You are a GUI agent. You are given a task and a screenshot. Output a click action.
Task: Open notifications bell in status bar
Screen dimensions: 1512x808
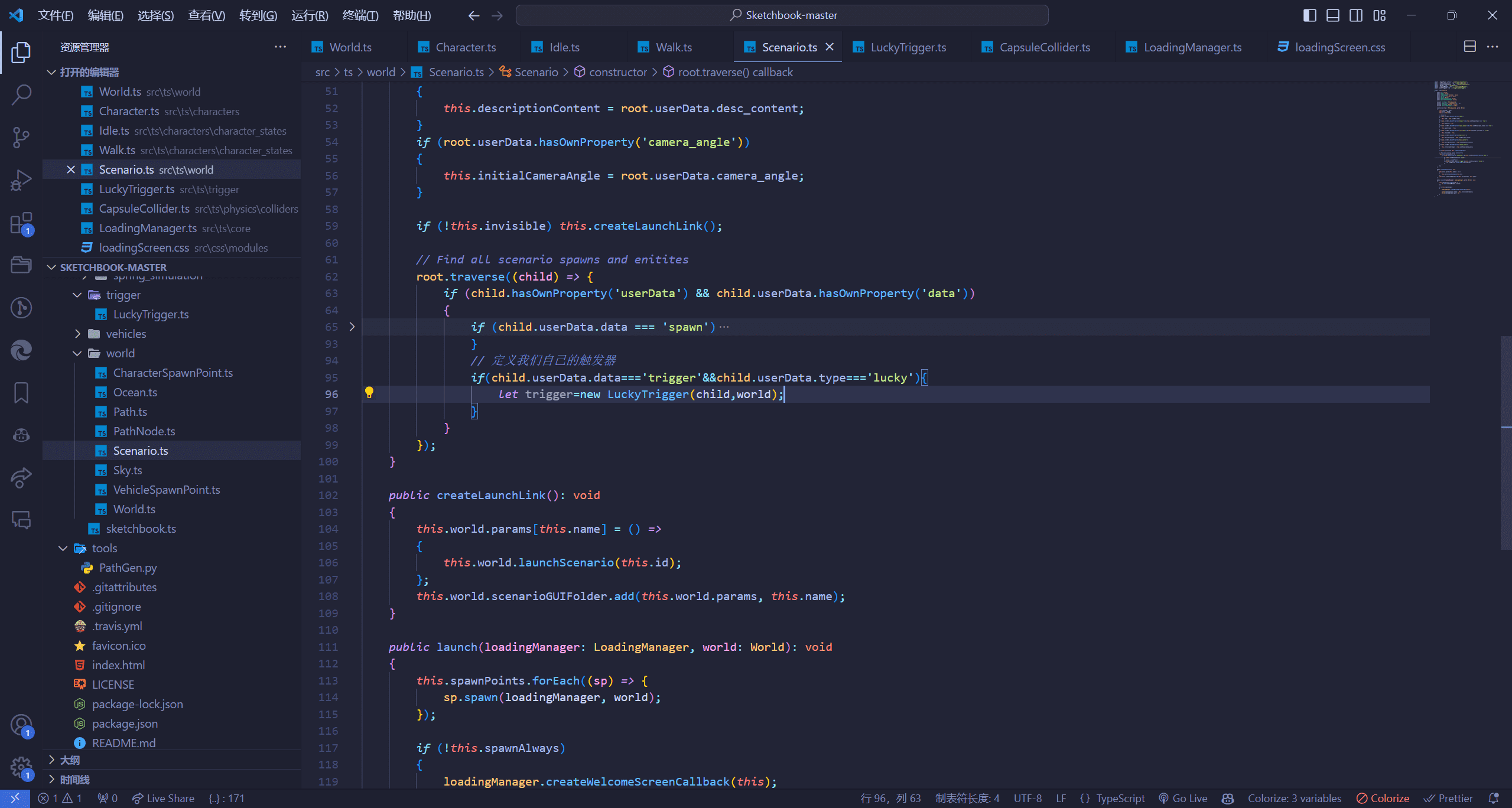coord(1494,799)
